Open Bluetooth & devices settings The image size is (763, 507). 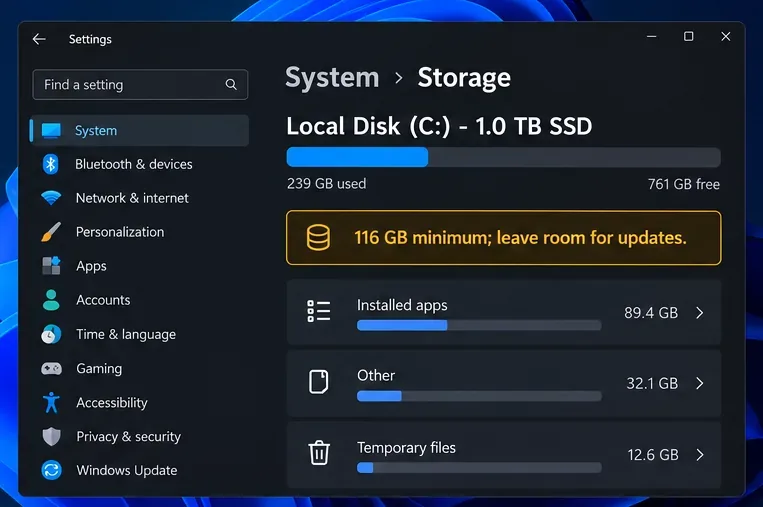pyautogui.click(x=140, y=164)
